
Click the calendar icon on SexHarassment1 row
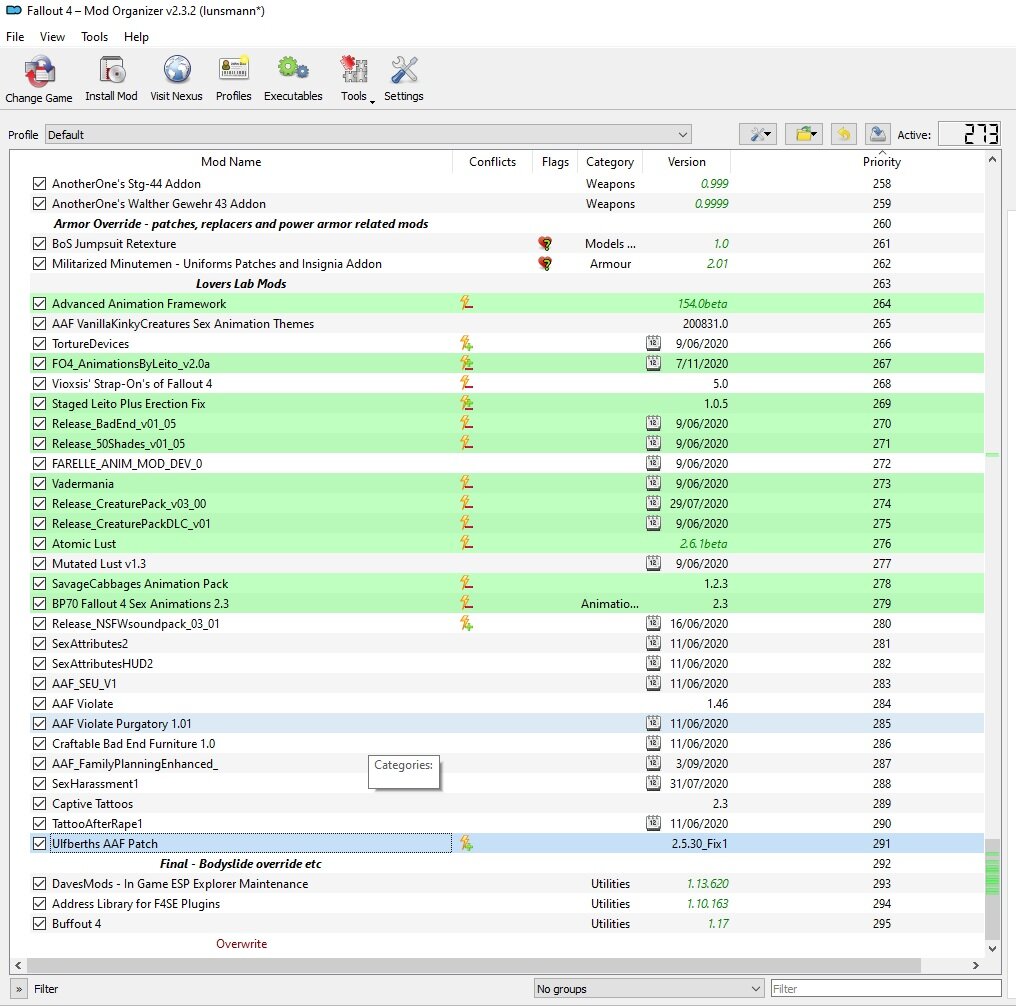tap(653, 783)
